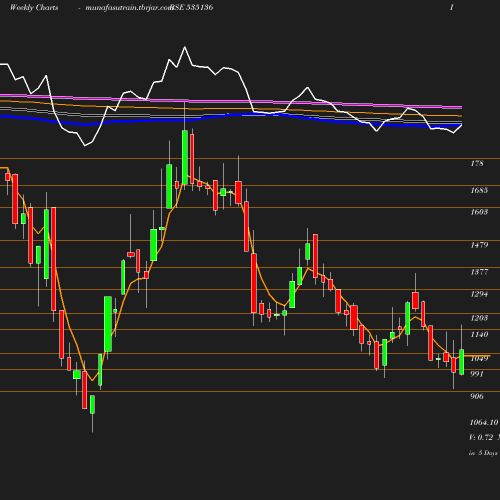Click the "in 5 Days" text
Viewport: 500px width, 500px height.
[483, 453]
